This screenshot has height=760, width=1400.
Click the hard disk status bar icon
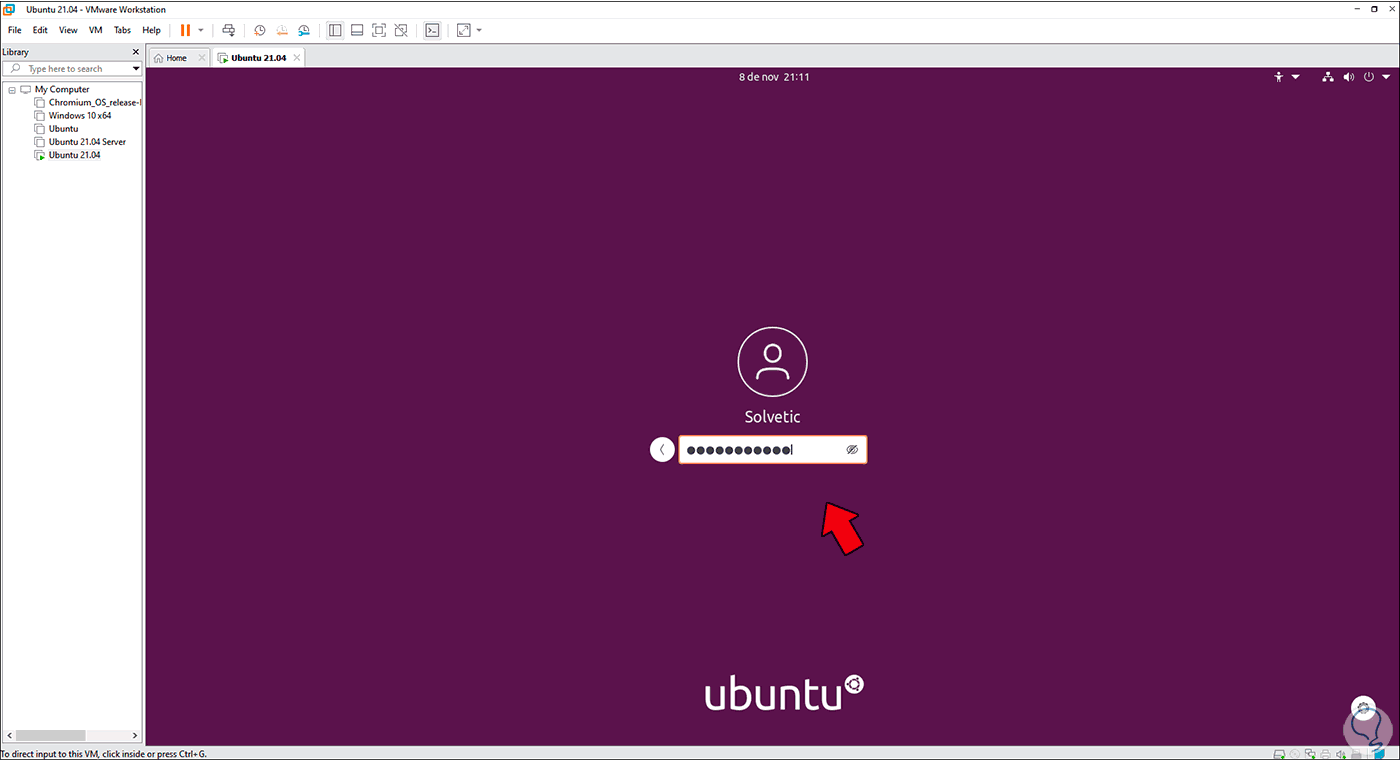1281,753
